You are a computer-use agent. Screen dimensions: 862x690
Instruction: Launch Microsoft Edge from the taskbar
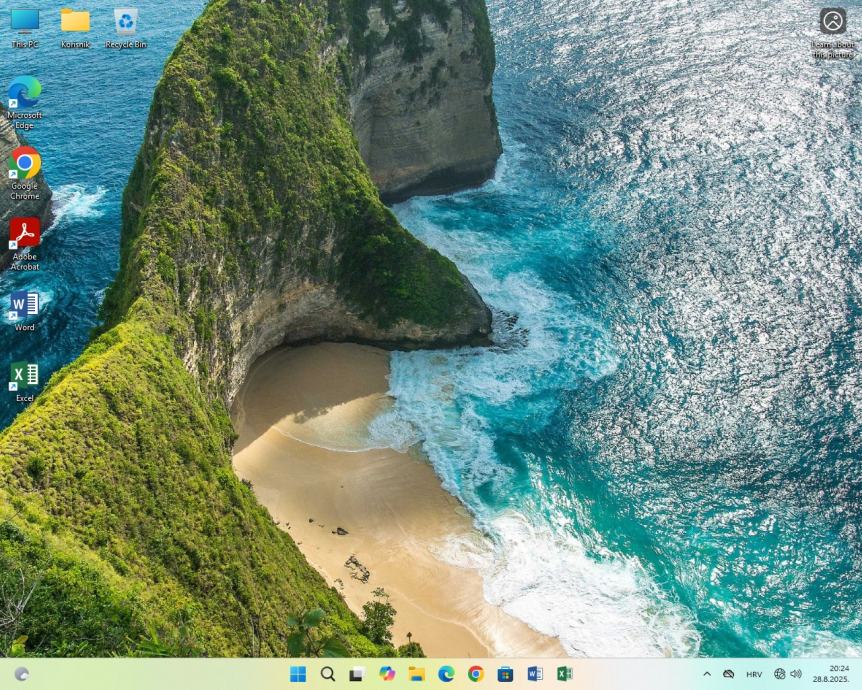pyautogui.click(x=446, y=674)
